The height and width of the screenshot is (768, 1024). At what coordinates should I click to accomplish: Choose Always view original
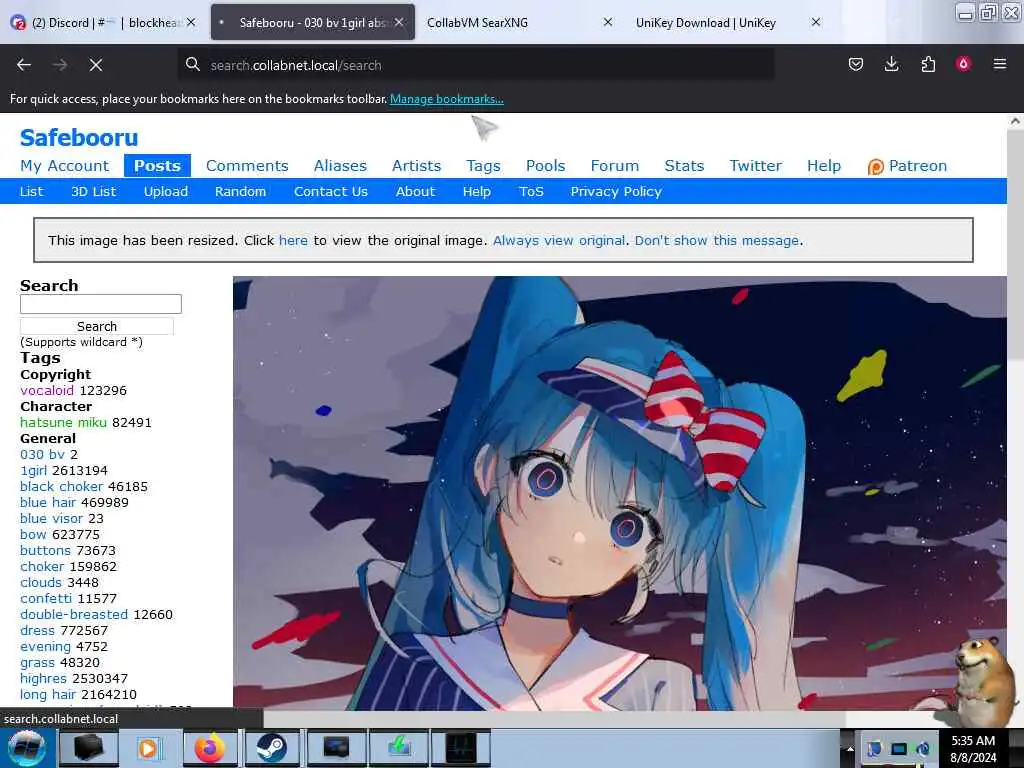558,240
